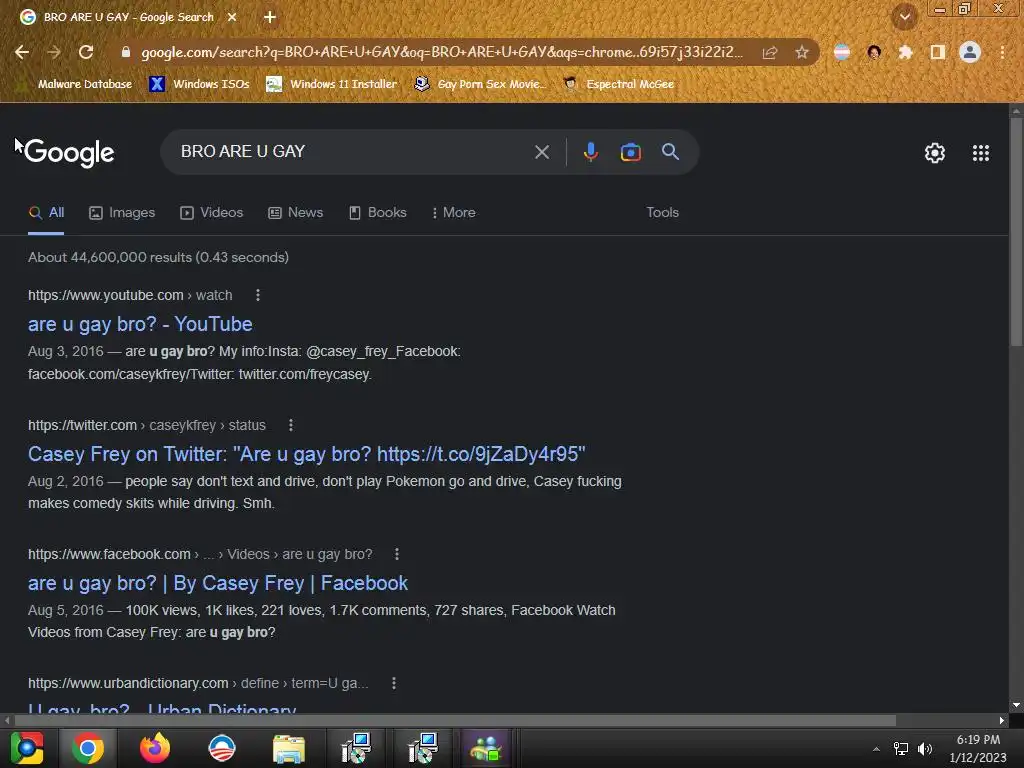The image size is (1024, 768).
Task: Click the striped flag extension icon
Action: pos(842,52)
